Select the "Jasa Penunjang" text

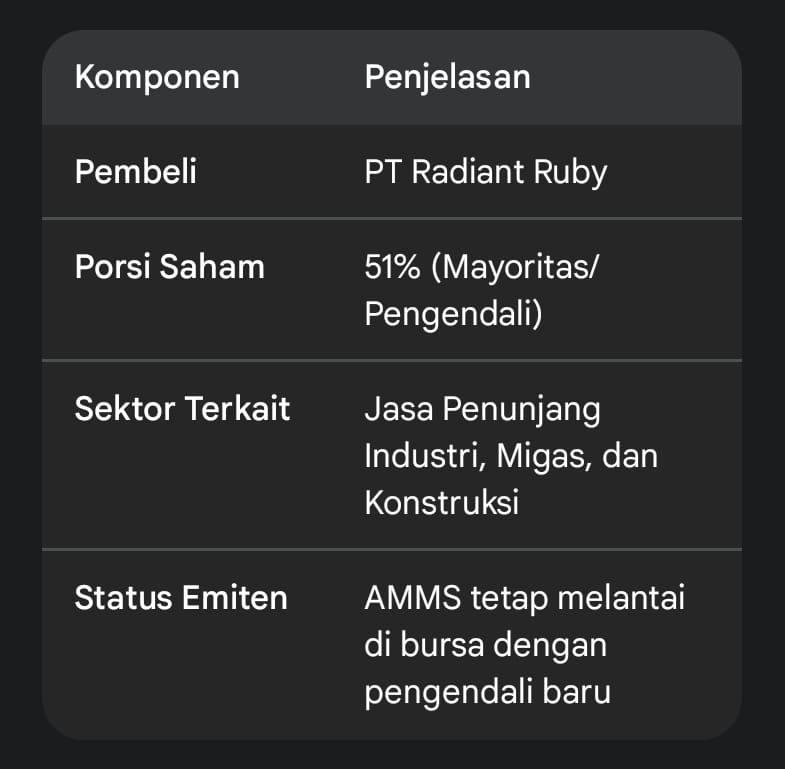(482, 409)
